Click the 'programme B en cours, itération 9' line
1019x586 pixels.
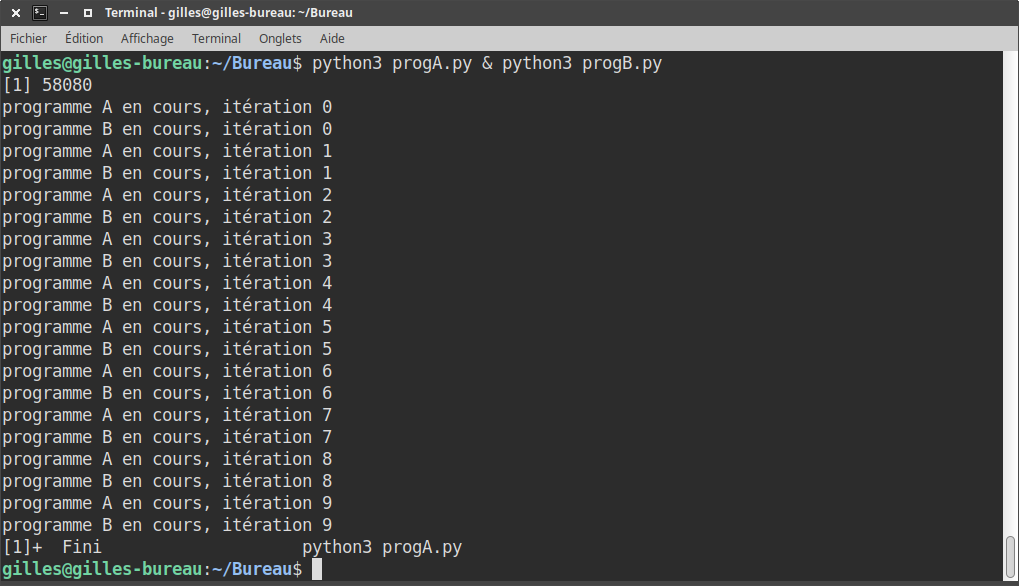(x=167, y=525)
